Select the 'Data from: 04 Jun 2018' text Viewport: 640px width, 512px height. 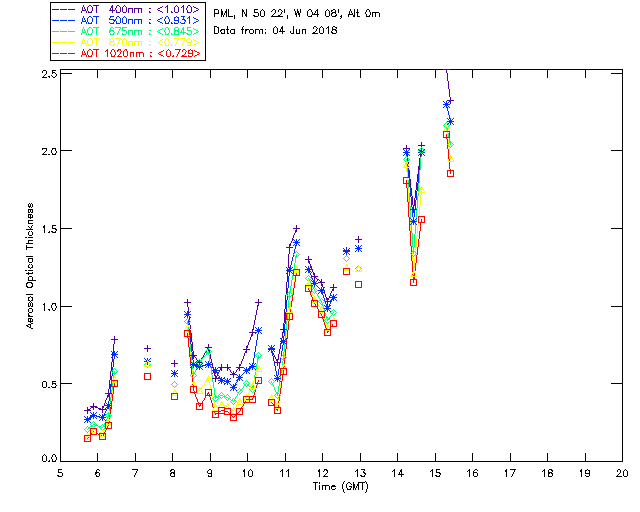(x=275, y=30)
